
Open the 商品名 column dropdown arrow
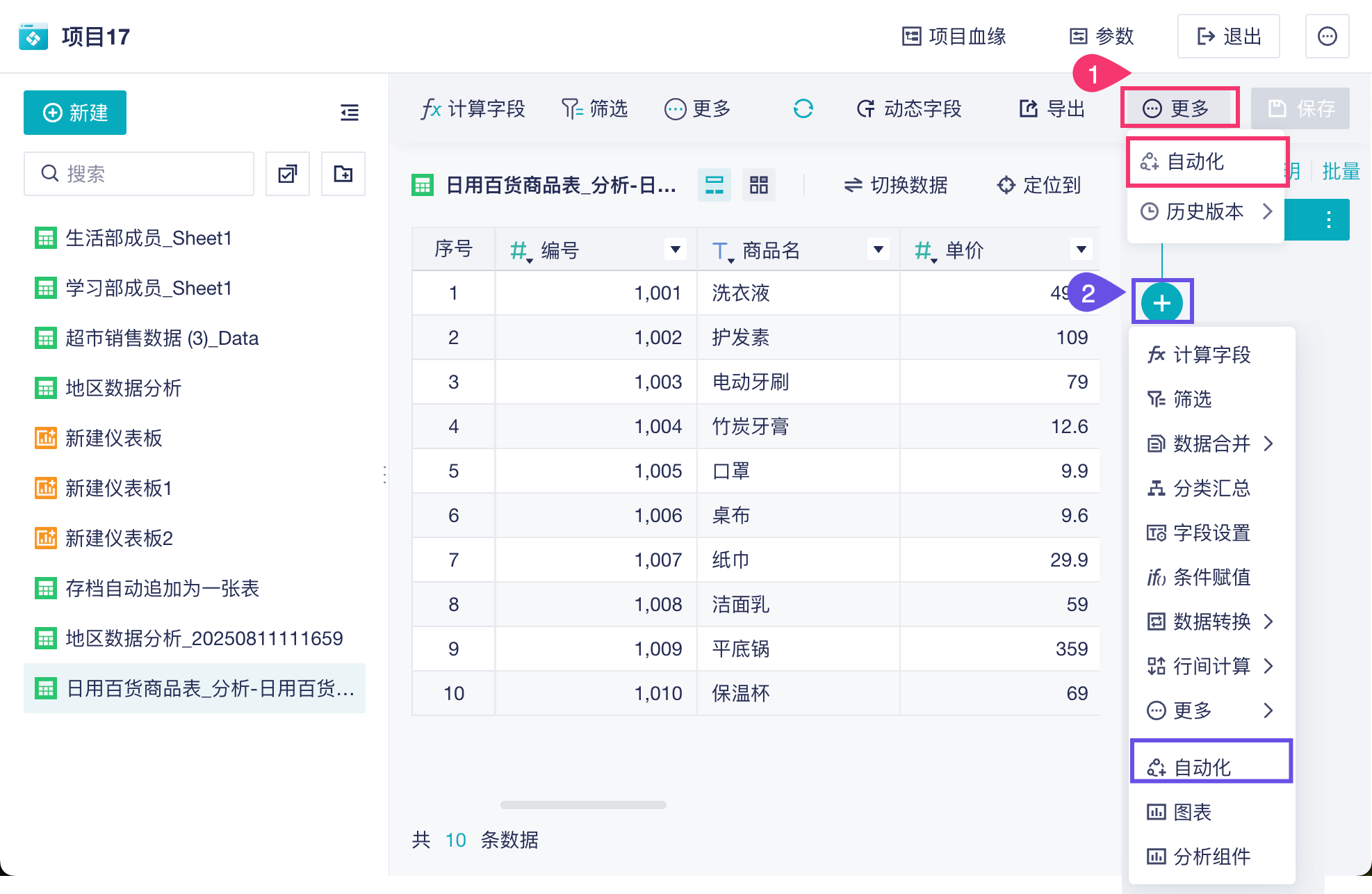[x=878, y=250]
